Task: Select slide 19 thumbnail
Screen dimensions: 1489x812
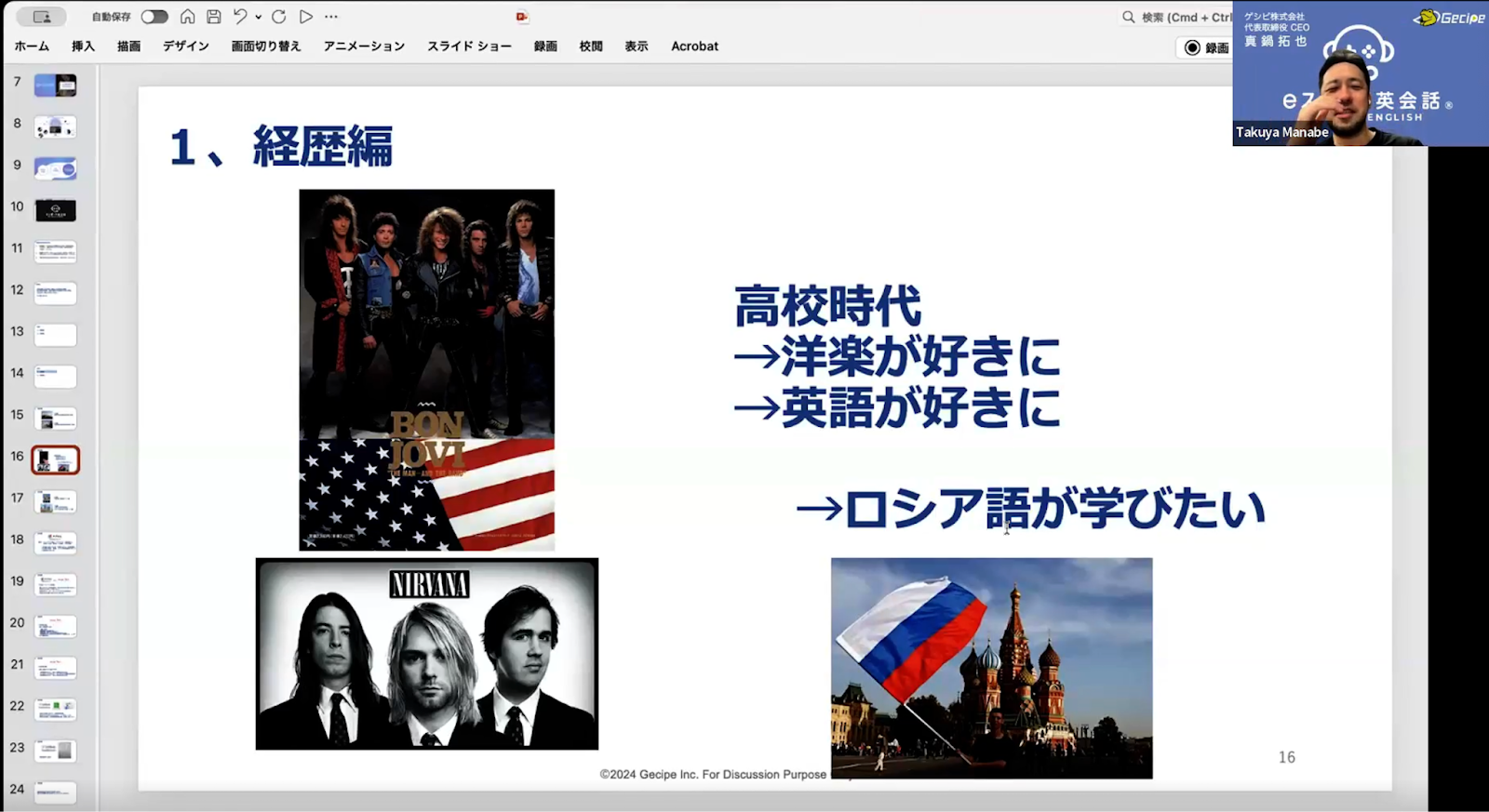Action: (56, 585)
